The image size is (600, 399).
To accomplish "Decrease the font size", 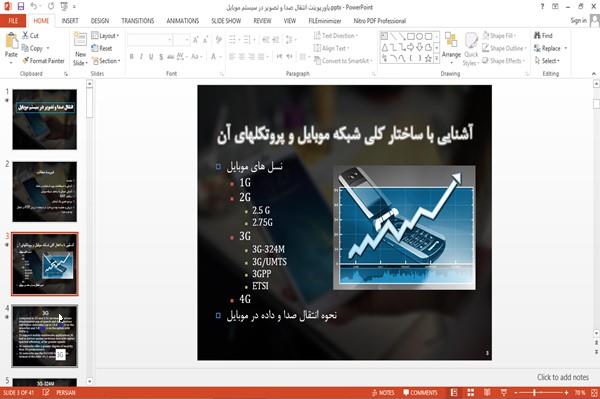I will coord(205,40).
